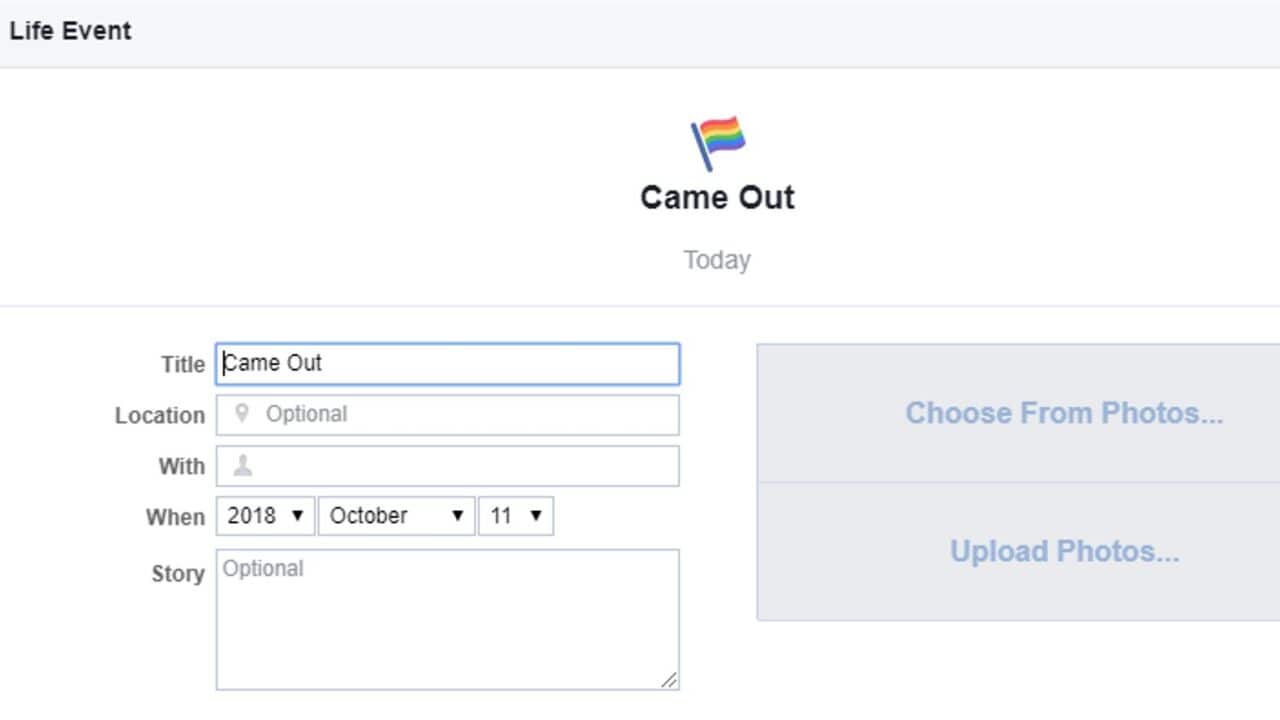Screen dimensions: 1280x720
Task: Click the When field label
Action: point(174,517)
